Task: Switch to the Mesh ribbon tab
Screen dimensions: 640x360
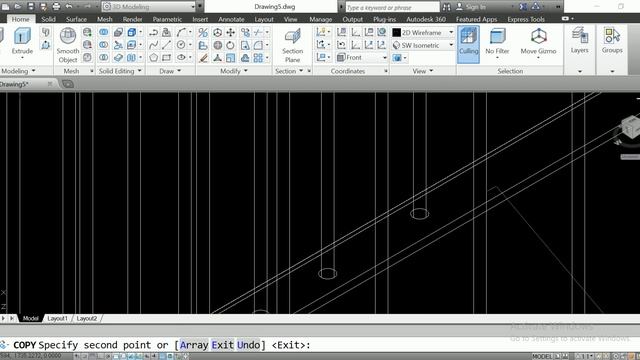Action: coord(104,19)
